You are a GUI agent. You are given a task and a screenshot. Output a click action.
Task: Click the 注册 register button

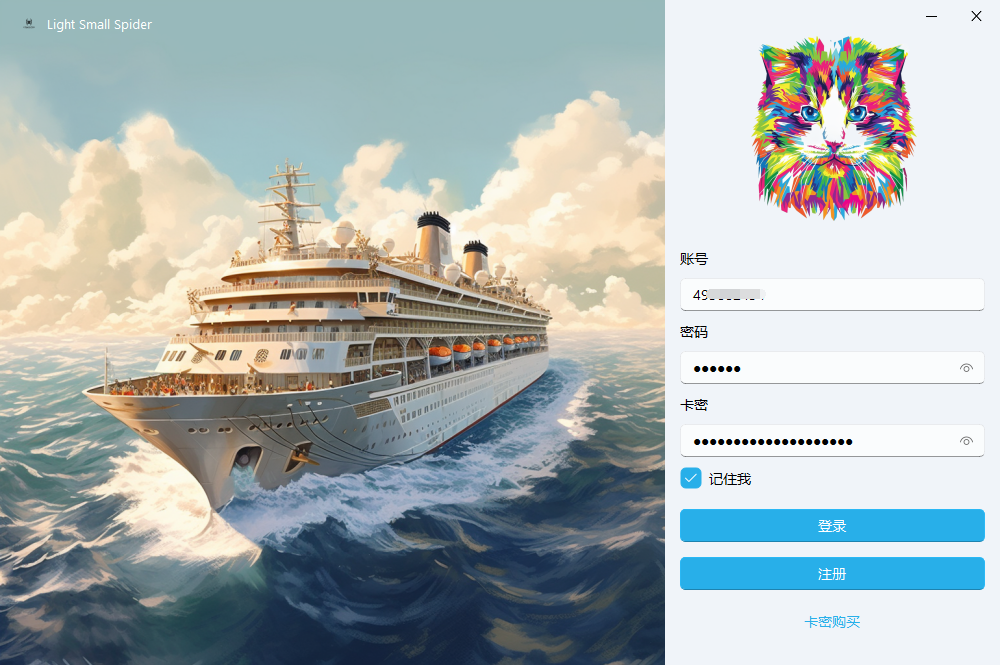point(832,574)
